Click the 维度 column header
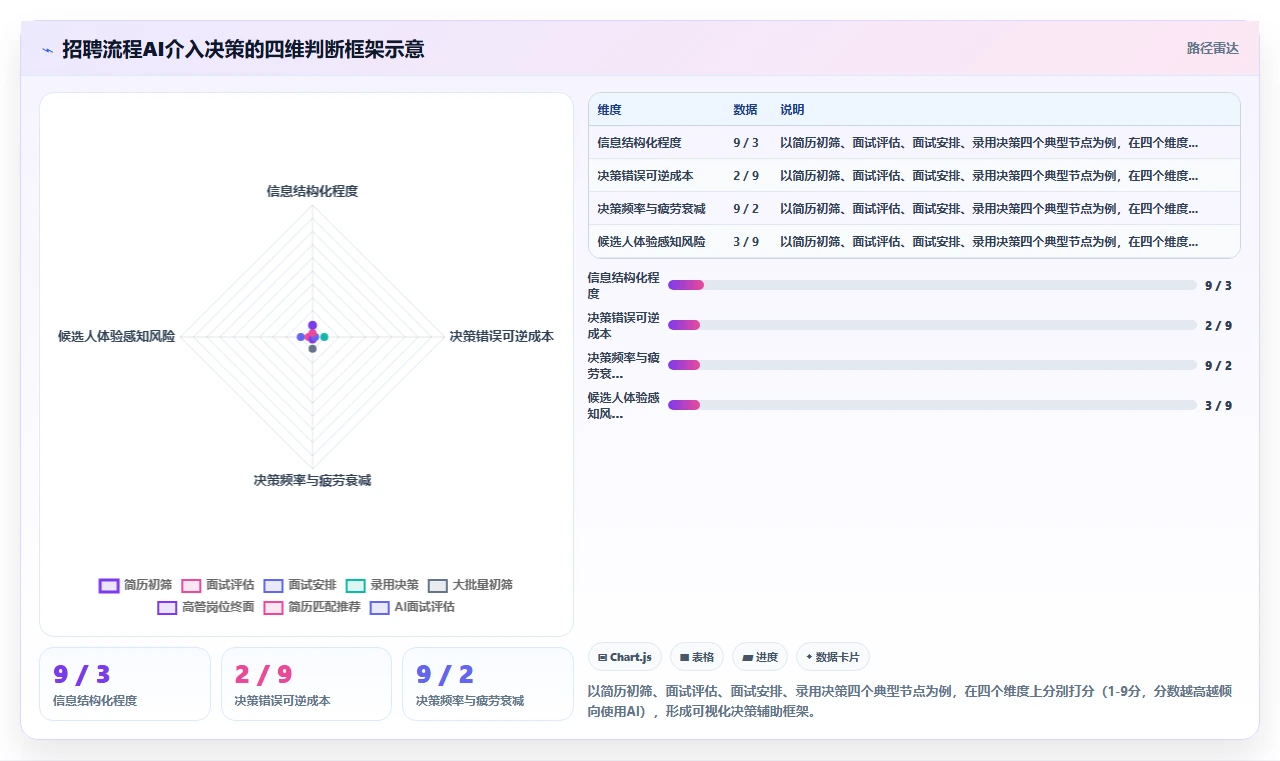 click(609, 110)
